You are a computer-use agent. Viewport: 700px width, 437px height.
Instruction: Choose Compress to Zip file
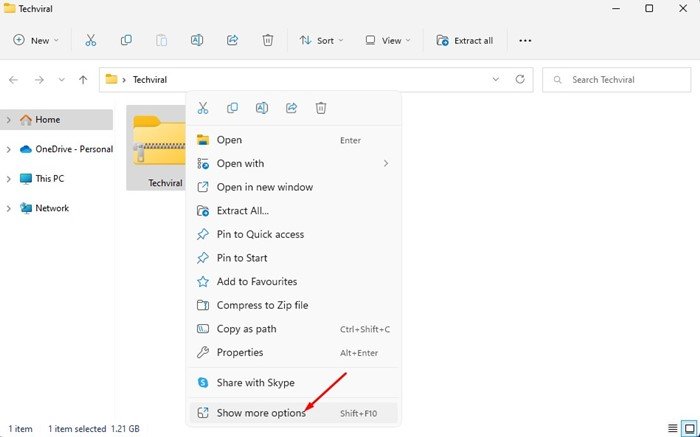pos(293,306)
